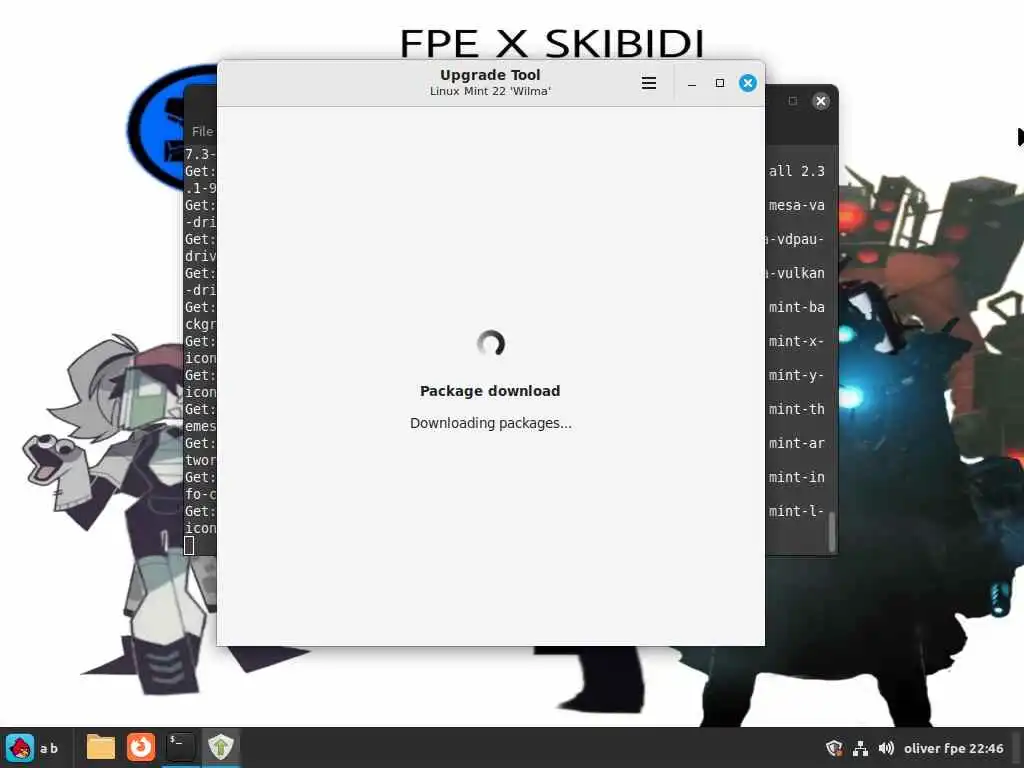Minimize the Upgrade Tool window
The width and height of the screenshot is (1024, 768).
(x=692, y=83)
